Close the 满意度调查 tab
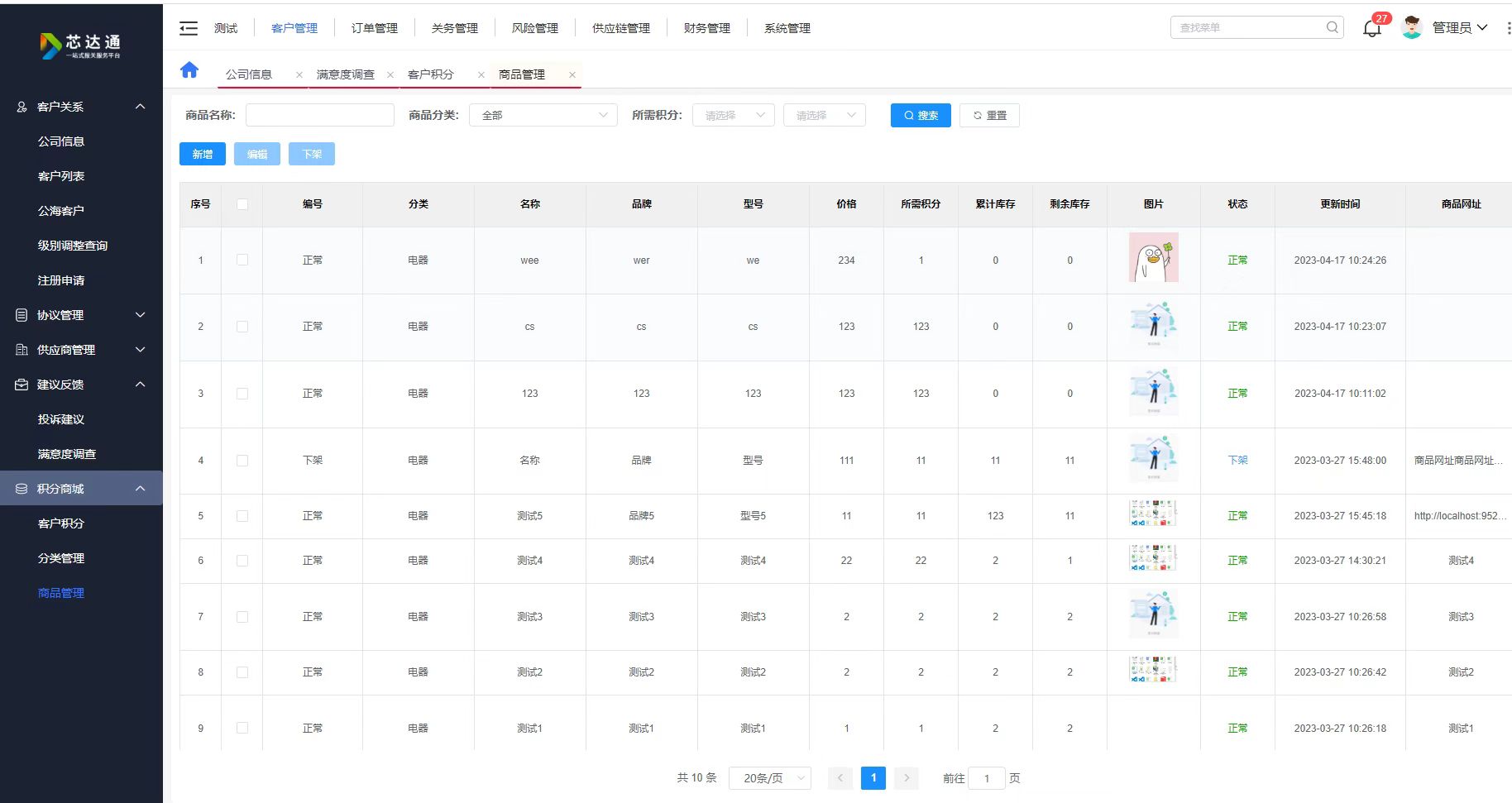Screen dimensions: 1512x803 pos(390,74)
